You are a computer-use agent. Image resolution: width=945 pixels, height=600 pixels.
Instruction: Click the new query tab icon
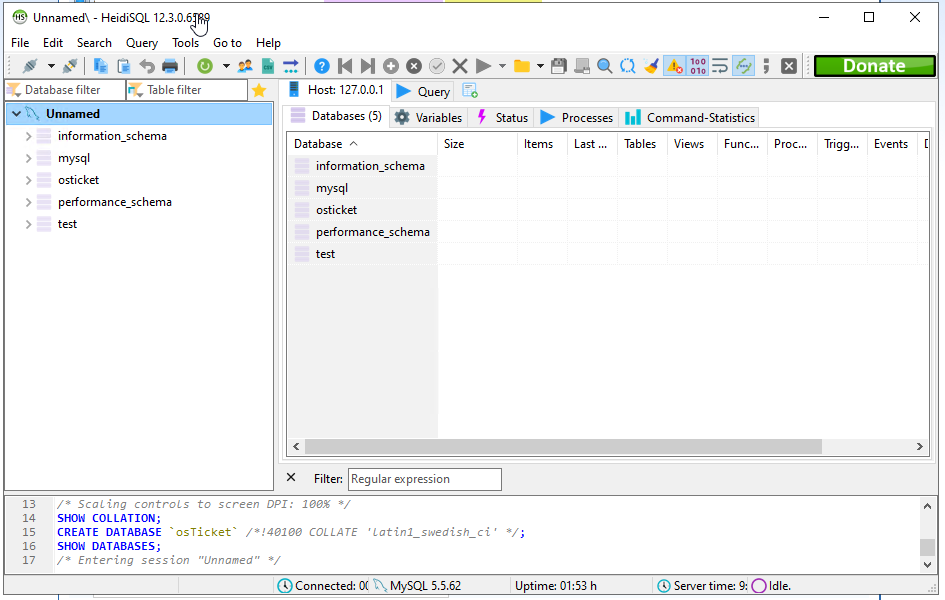[470, 91]
